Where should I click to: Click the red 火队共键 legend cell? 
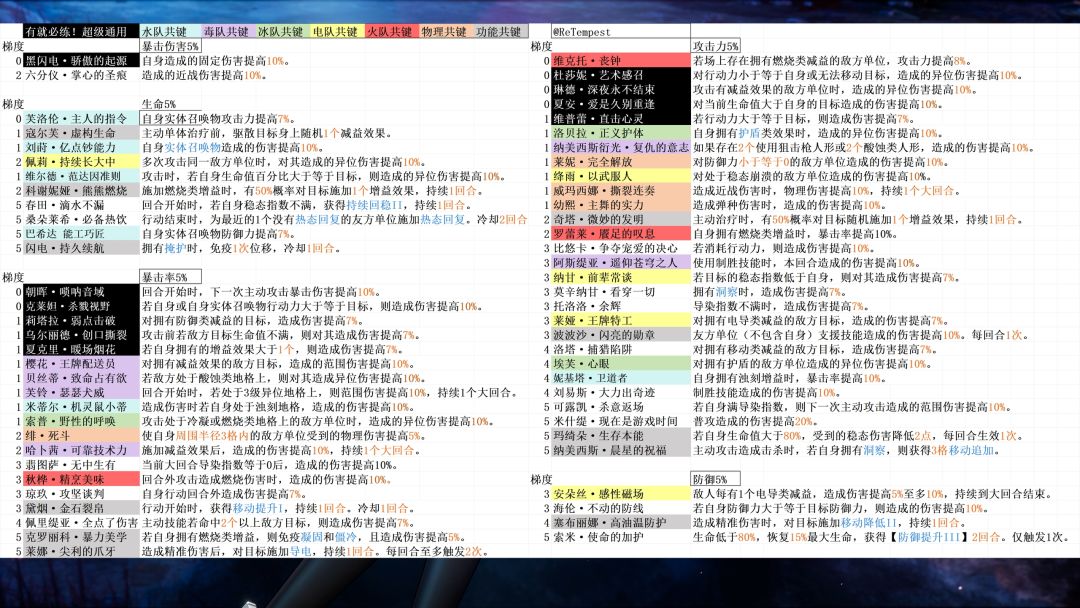click(x=392, y=32)
